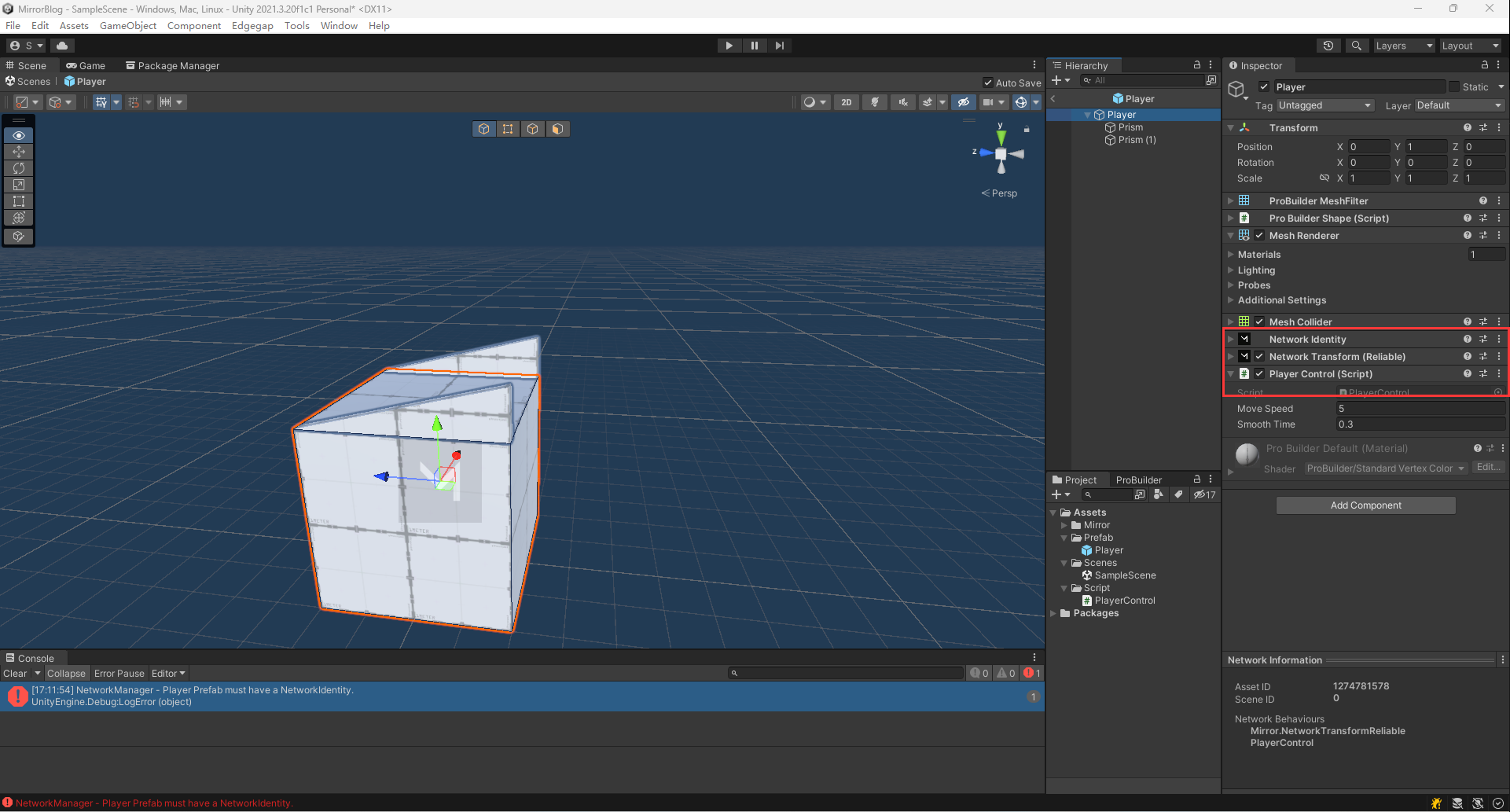Click the Move Speed value field
The image size is (1510, 812).
coord(1420,409)
